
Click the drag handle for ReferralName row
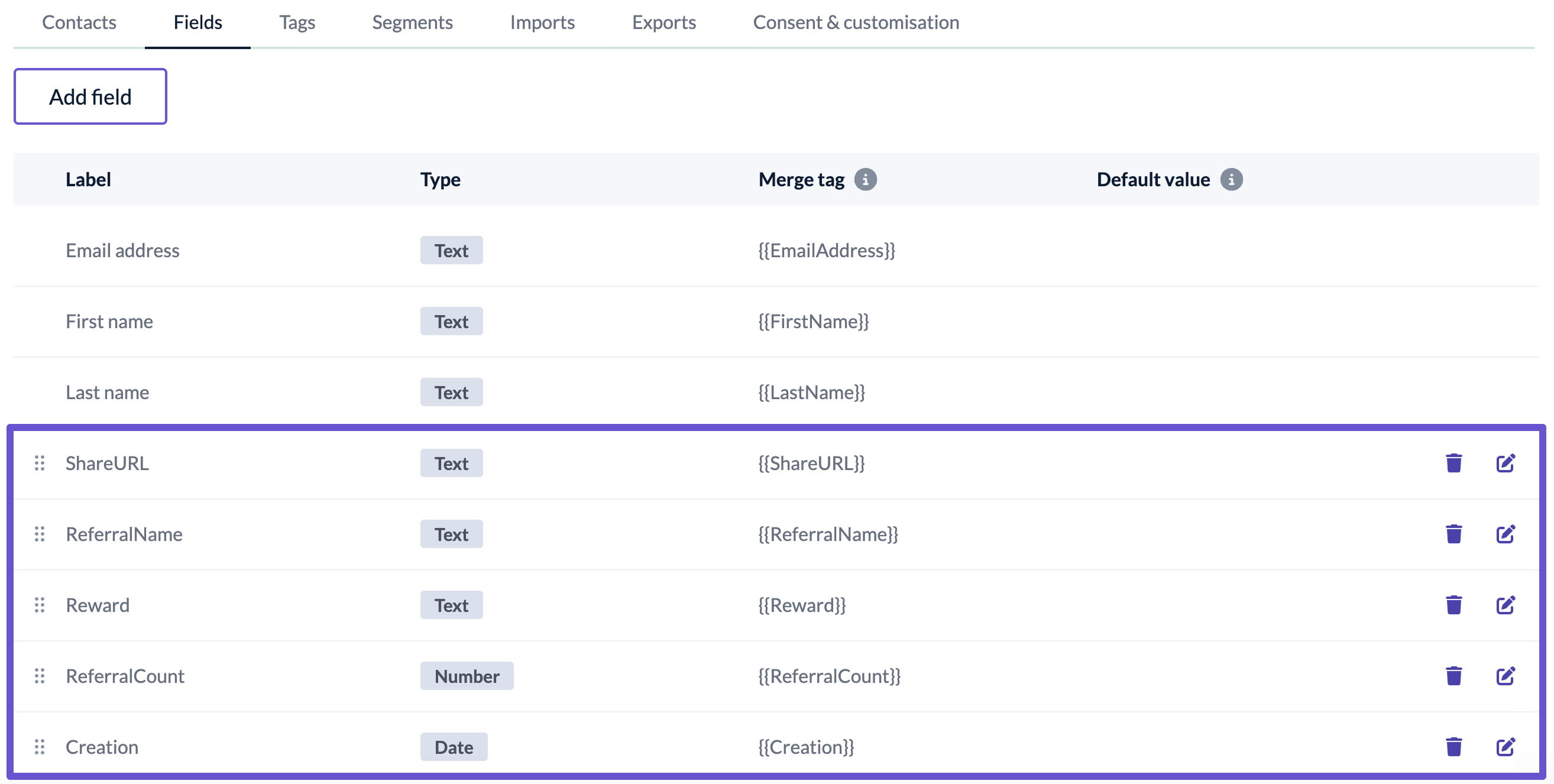pos(40,534)
